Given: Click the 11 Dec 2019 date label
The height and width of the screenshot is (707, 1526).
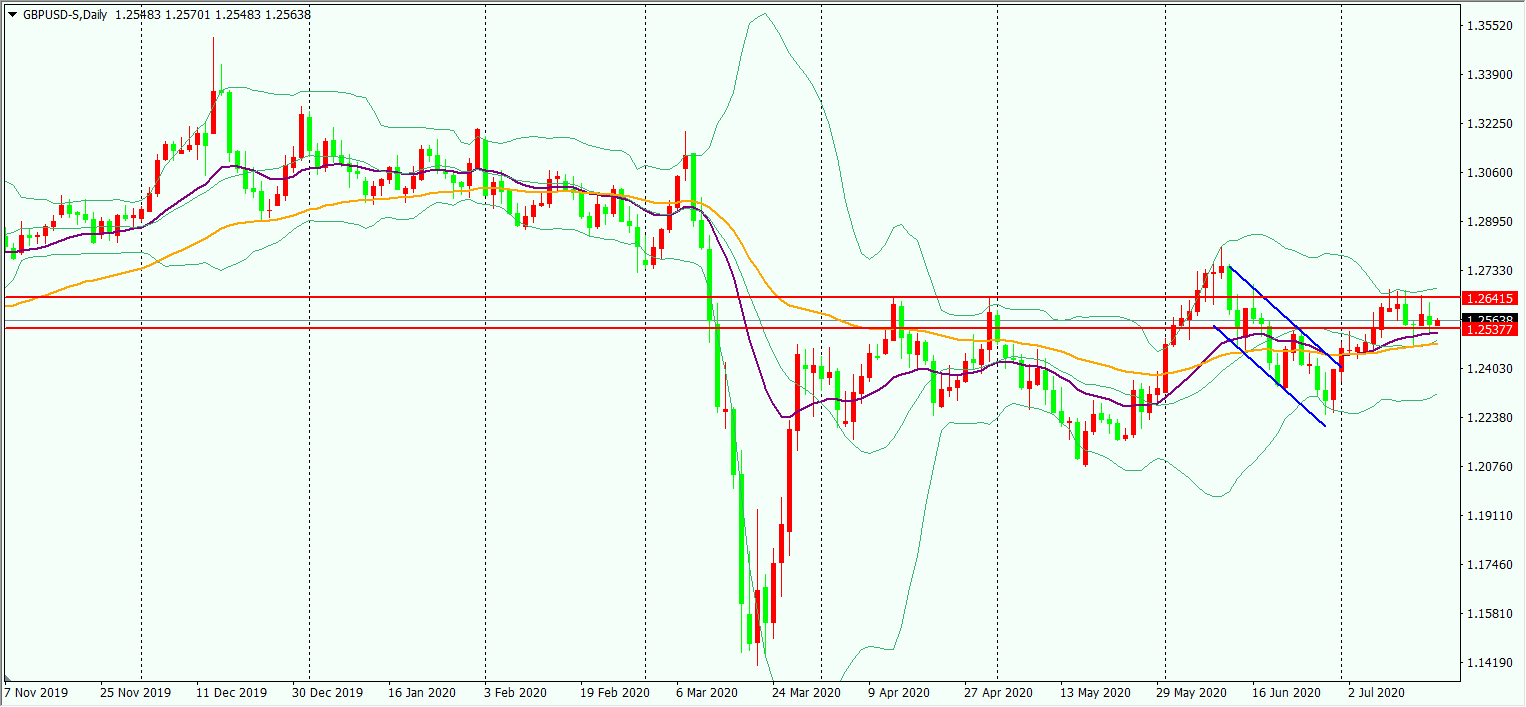Looking at the screenshot, I should 233,693.
